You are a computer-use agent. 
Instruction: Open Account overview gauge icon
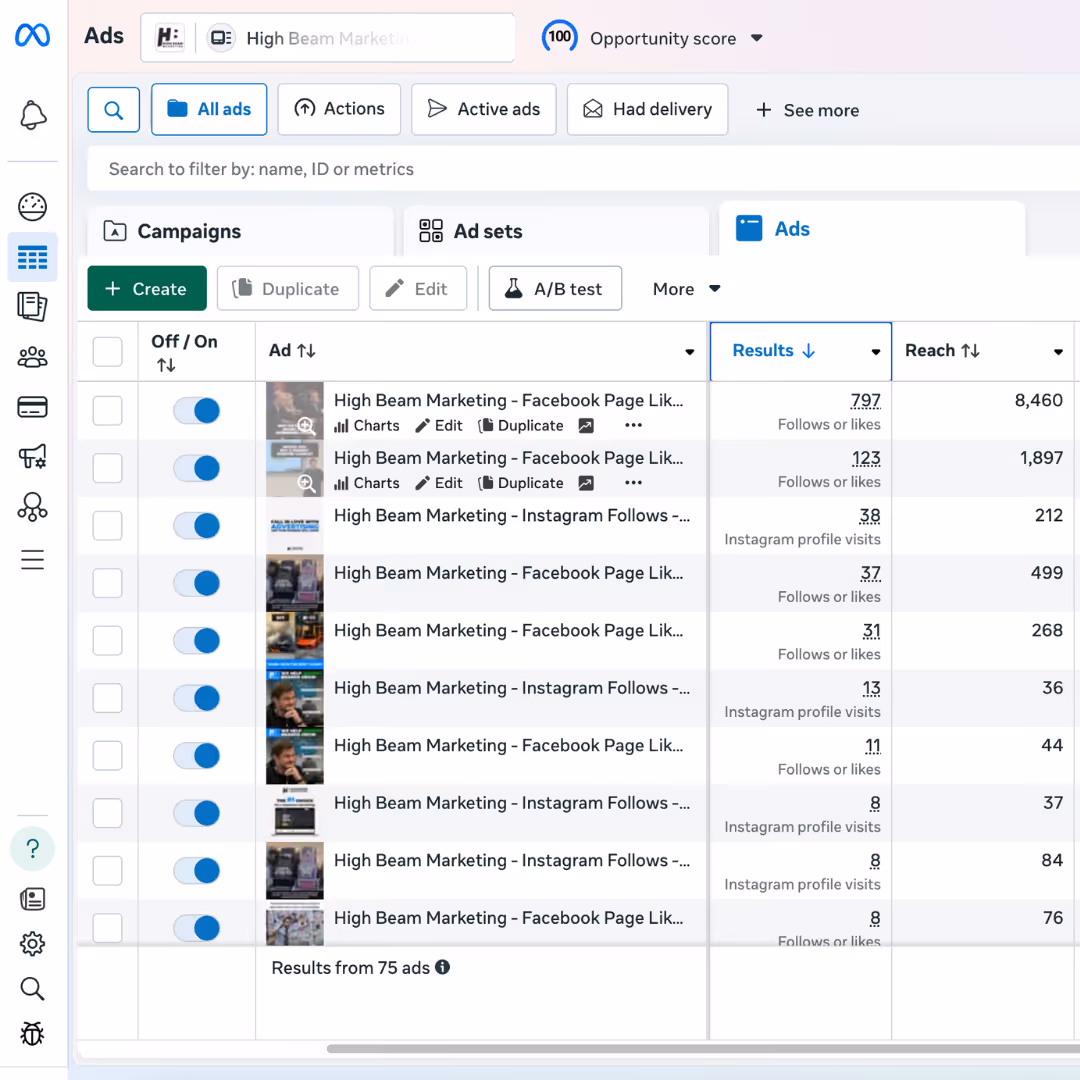pyautogui.click(x=32, y=207)
